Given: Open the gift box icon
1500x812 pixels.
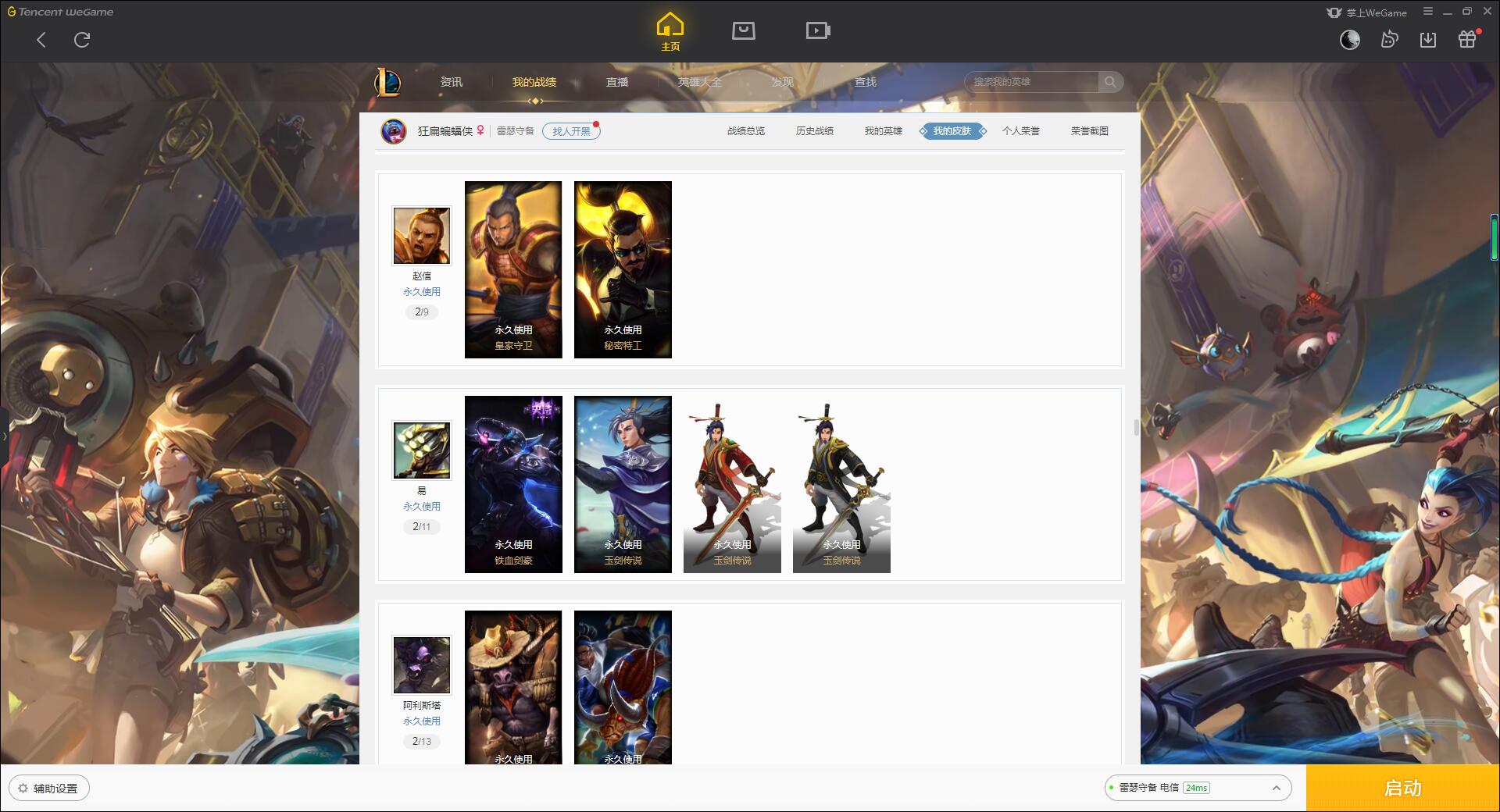Looking at the screenshot, I should point(1468,39).
